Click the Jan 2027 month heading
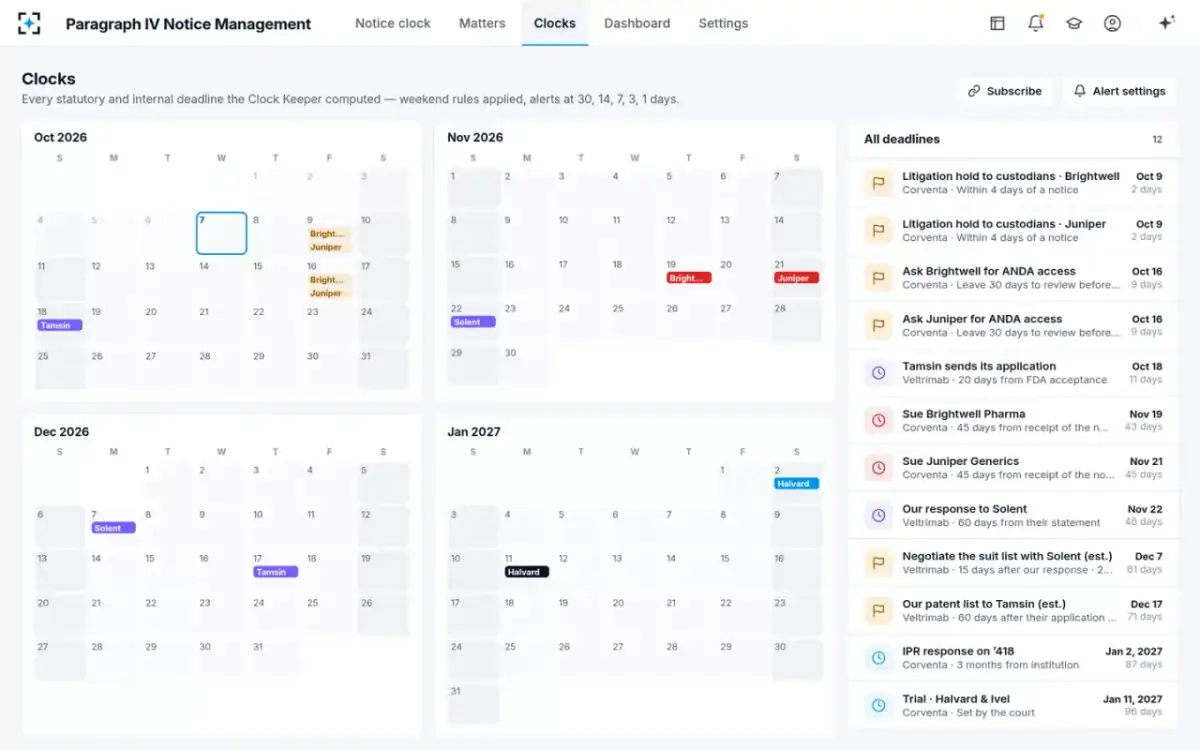The height and width of the screenshot is (750, 1200). tap(473, 432)
